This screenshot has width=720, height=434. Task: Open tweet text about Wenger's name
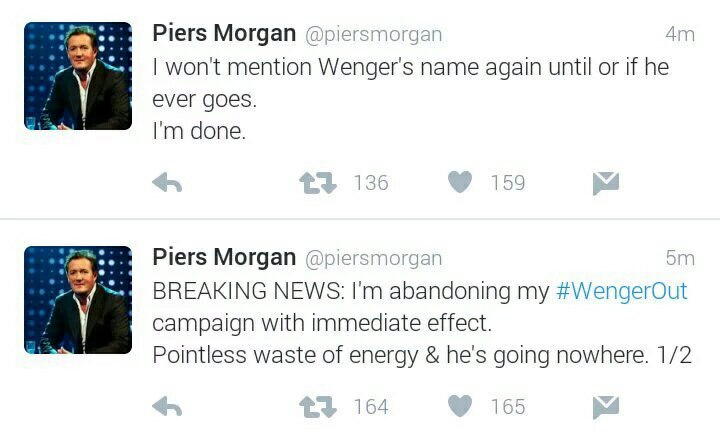pyautogui.click(x=410, y=69)
